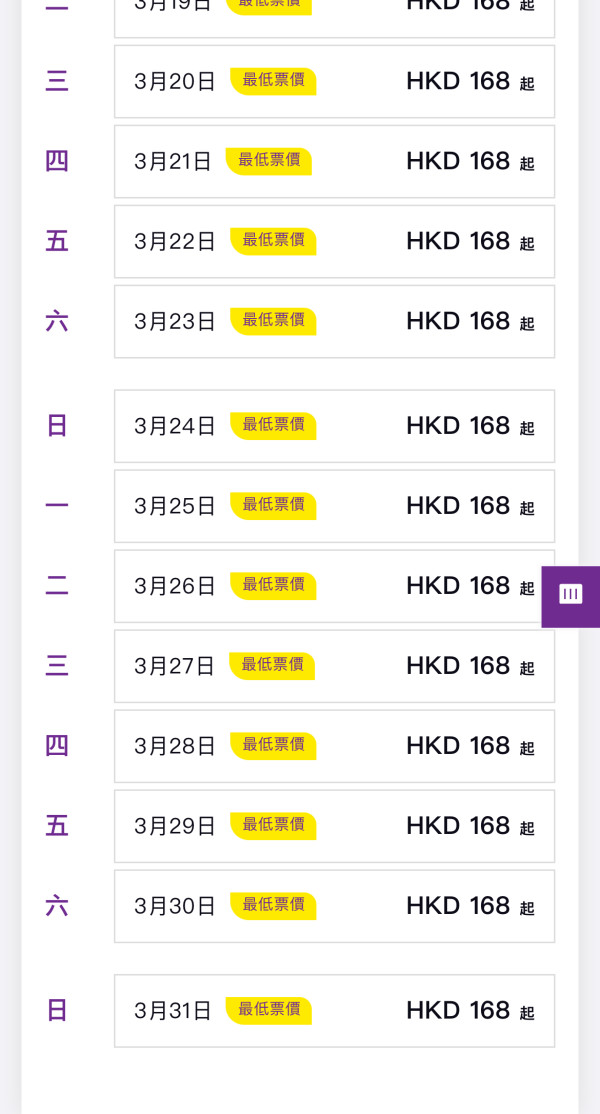Select the 3月21日 fare row

tap(334, 162)
